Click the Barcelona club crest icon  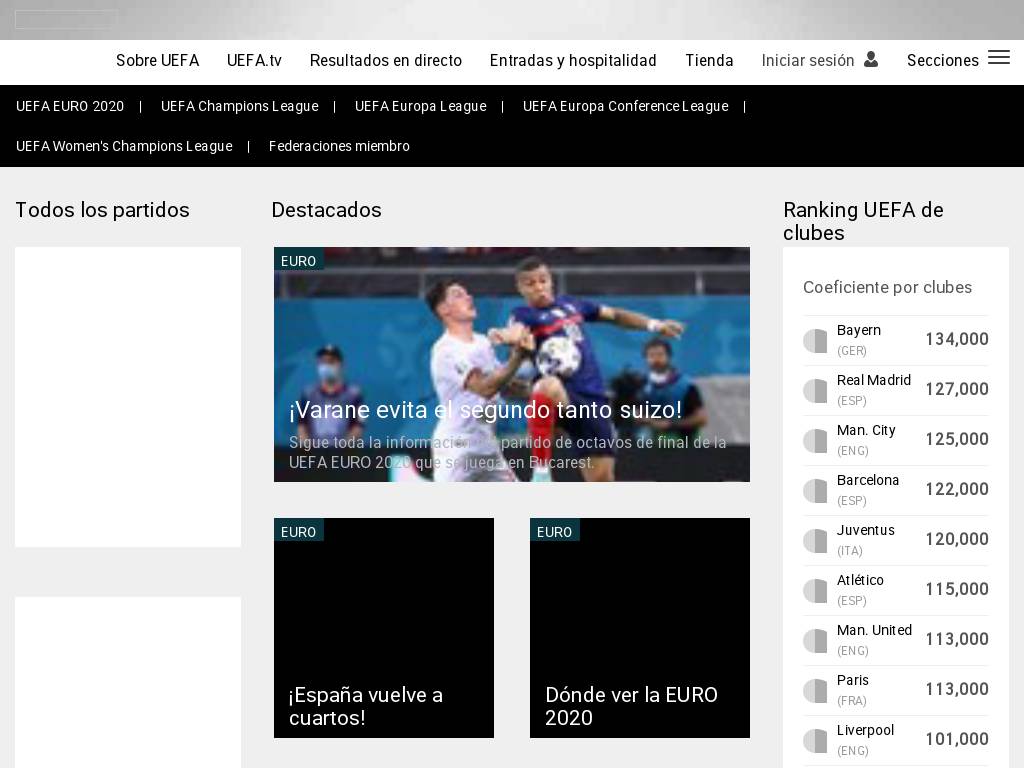point(815,491)
